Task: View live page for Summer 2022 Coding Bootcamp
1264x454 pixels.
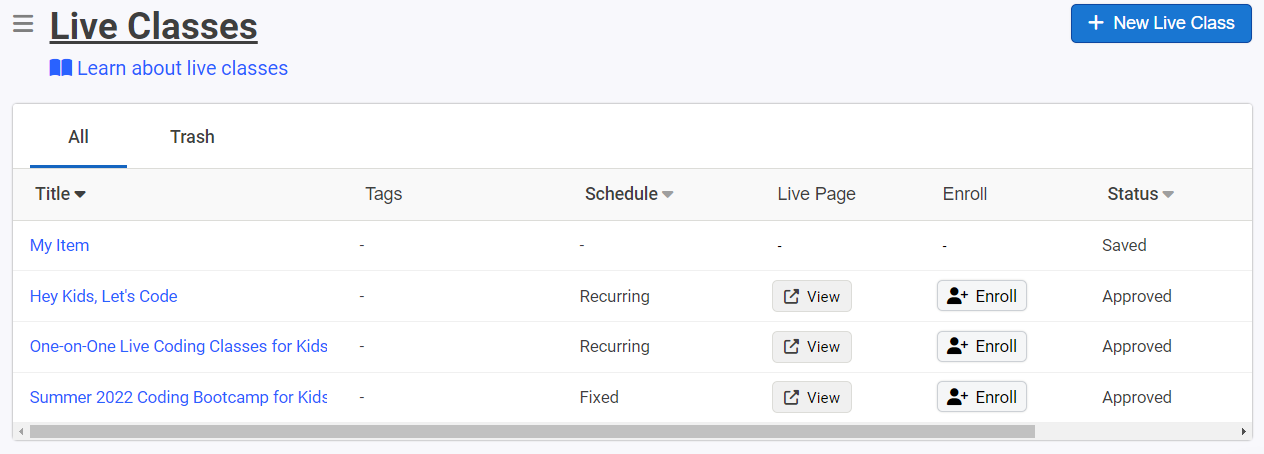Action: [x=812, y=397]
